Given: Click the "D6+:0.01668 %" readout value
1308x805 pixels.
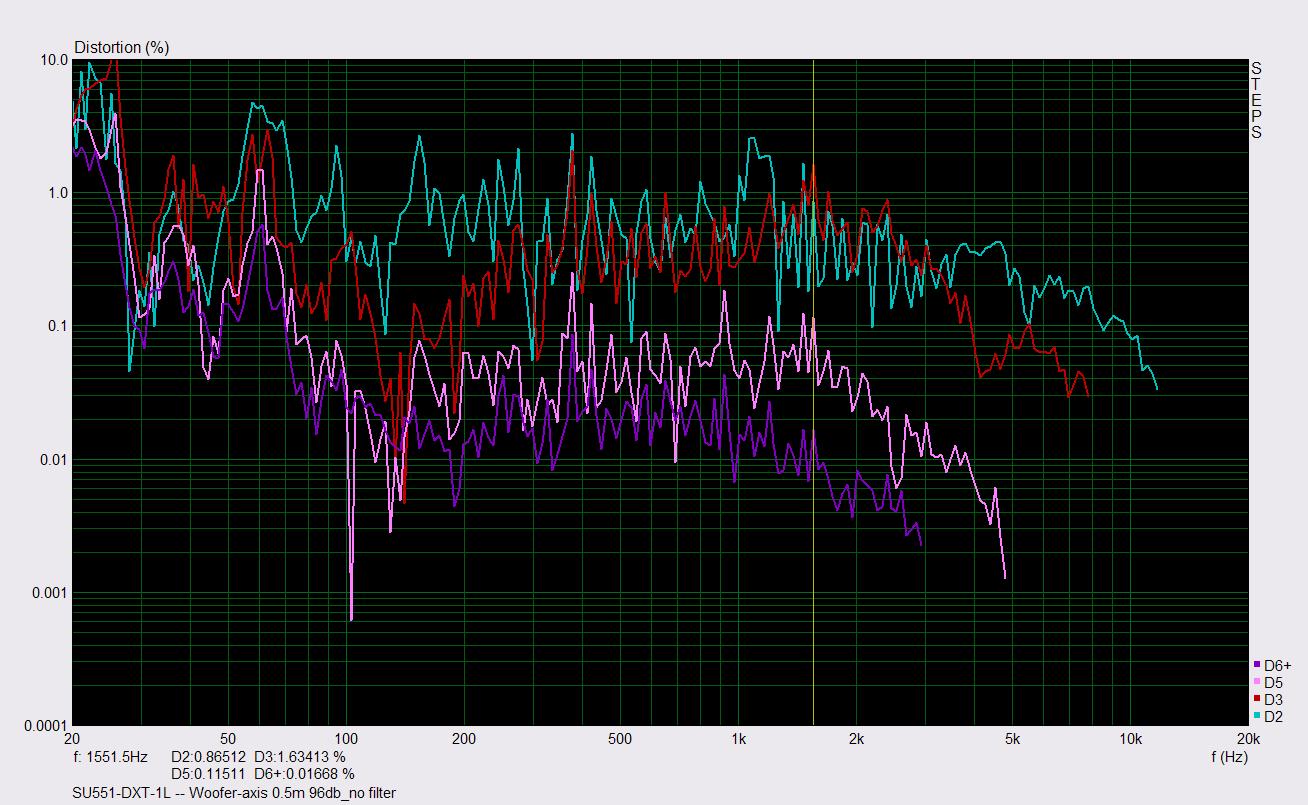Looking at the screenshot, I should 304,774.
